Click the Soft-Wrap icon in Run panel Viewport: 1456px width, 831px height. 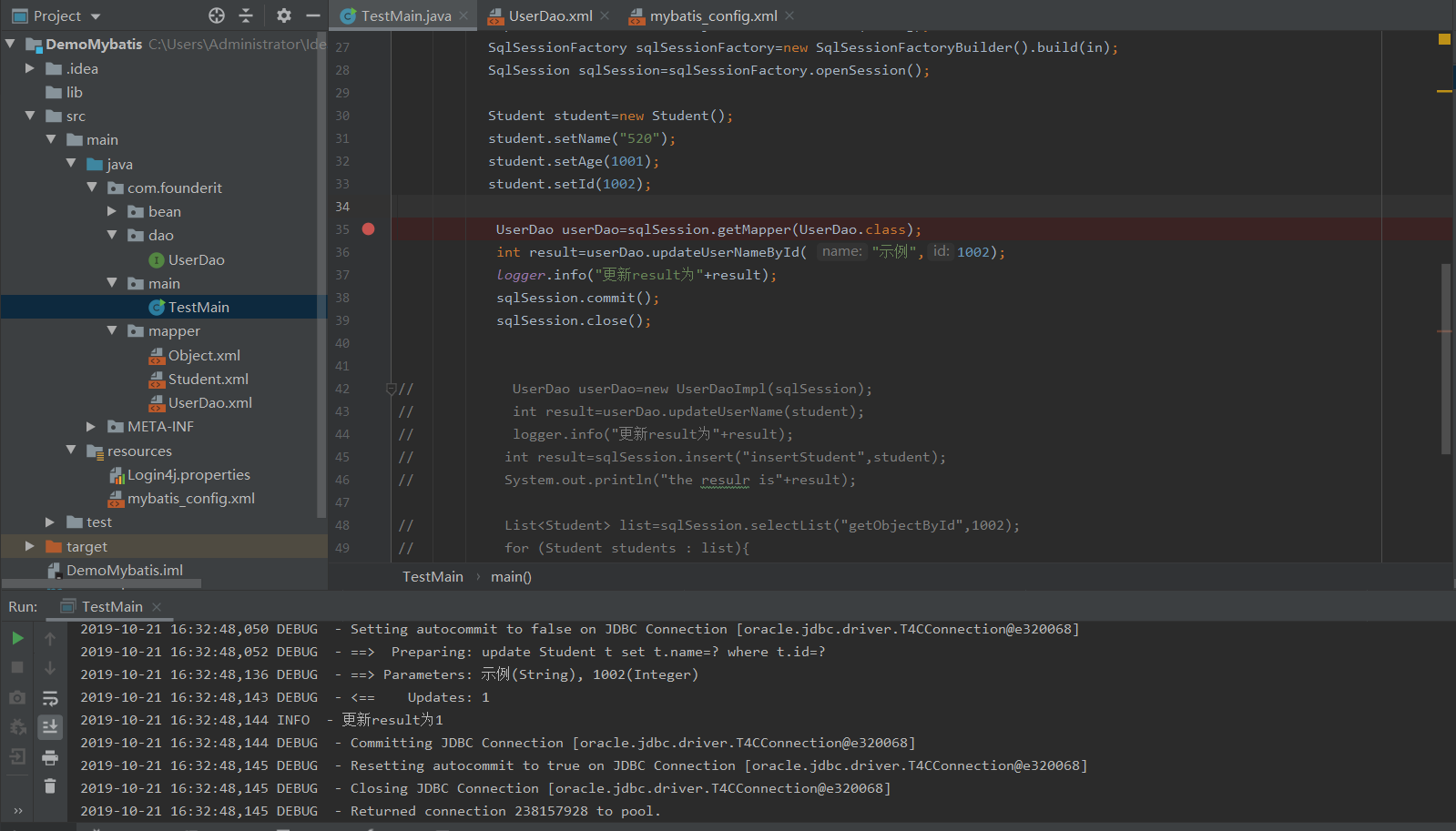pyautogui.click(x=50, y=698)
